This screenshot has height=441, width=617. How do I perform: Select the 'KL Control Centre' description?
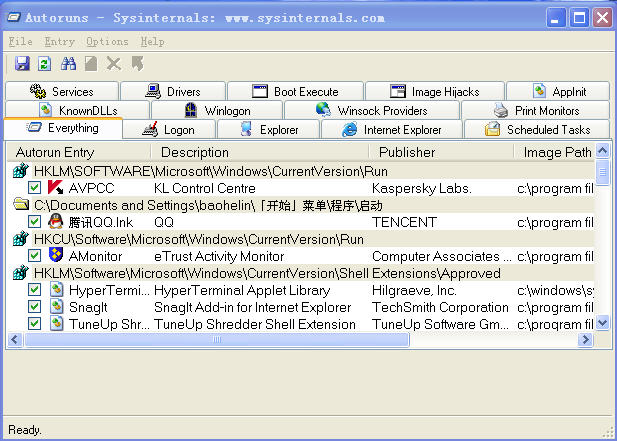coord(205,188)
